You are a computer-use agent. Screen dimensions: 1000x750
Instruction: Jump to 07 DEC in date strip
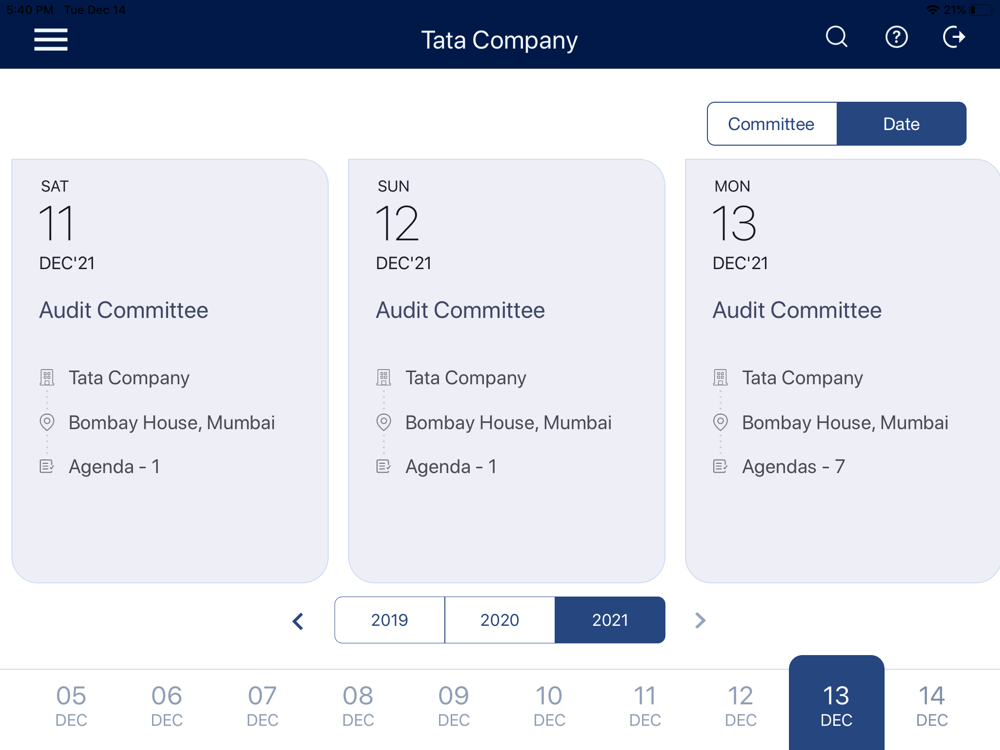(262, 705)
